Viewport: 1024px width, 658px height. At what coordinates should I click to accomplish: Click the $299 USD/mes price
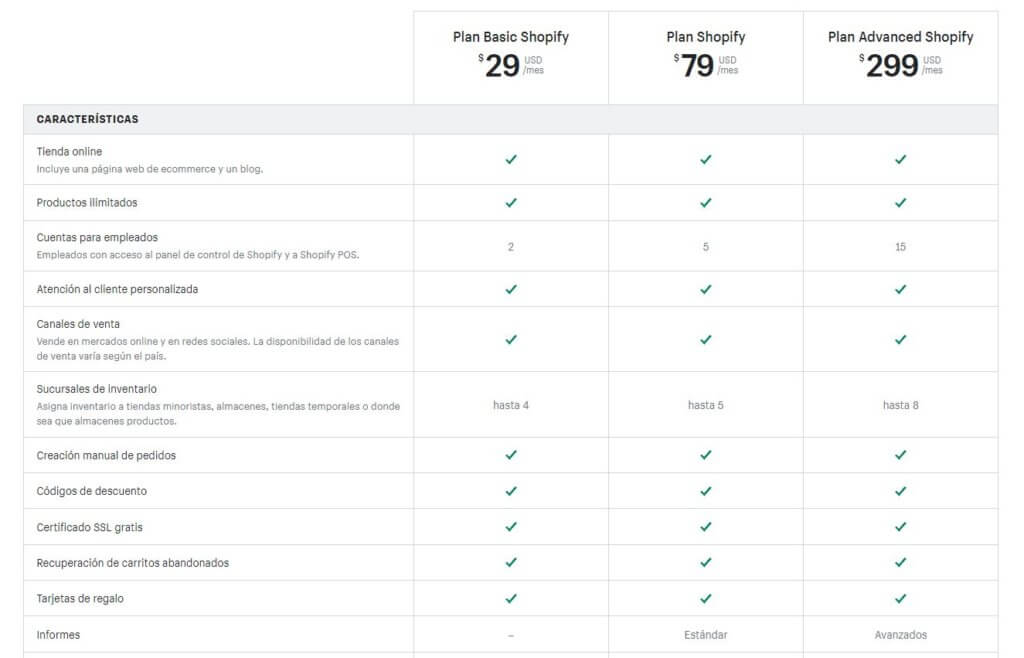pos(901,65)
